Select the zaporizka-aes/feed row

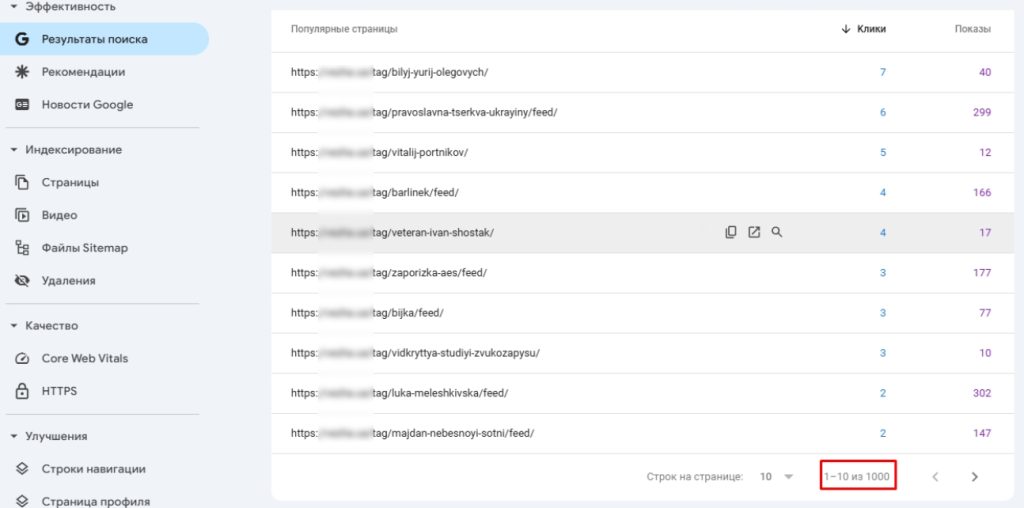click(x=643, y=273)
